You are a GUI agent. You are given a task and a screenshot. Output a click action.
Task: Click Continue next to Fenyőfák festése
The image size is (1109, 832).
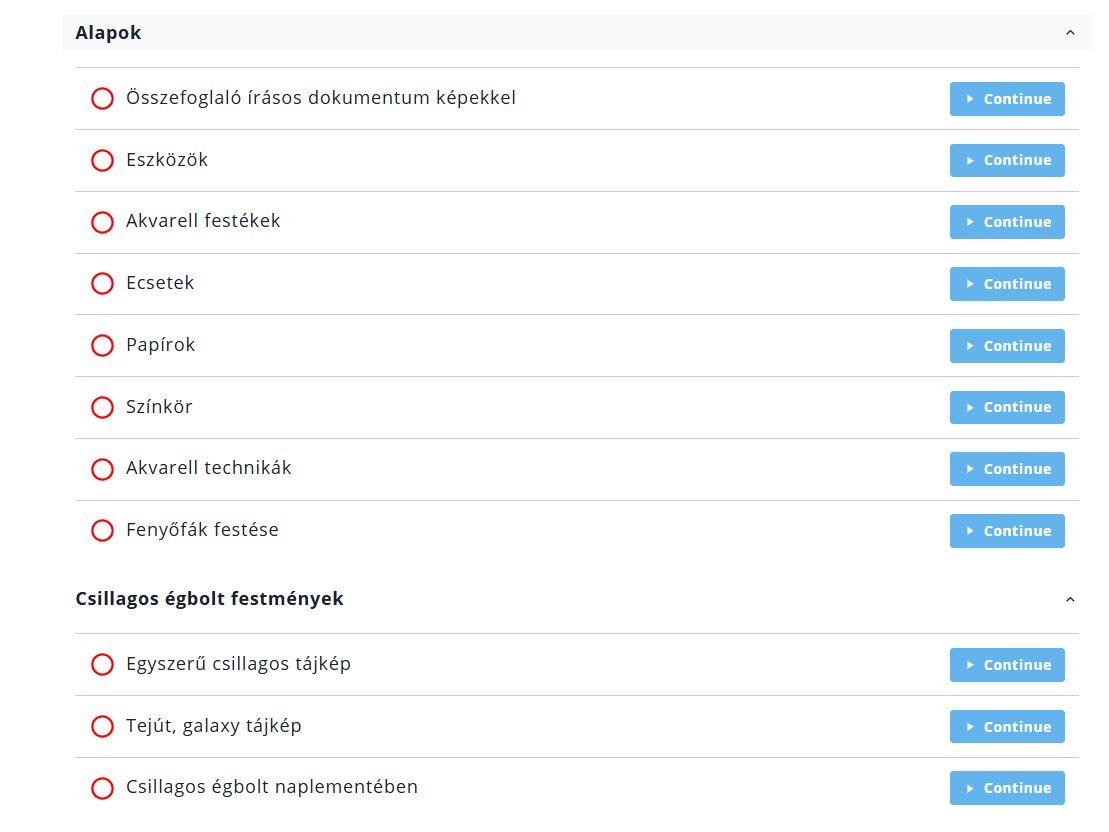coord(1007,531)
